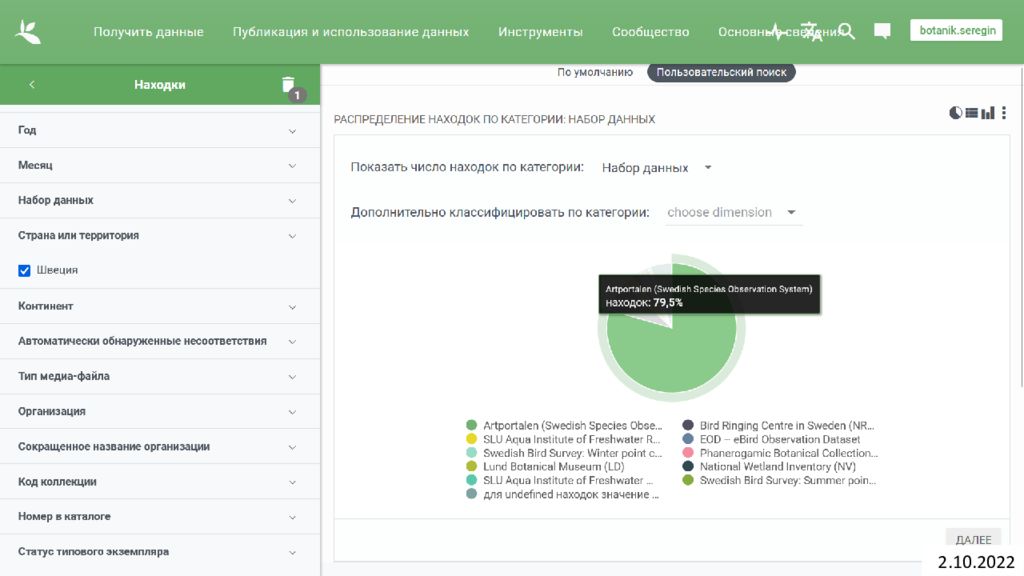Switch chart to pie view icon

click(x=955, y=113)
